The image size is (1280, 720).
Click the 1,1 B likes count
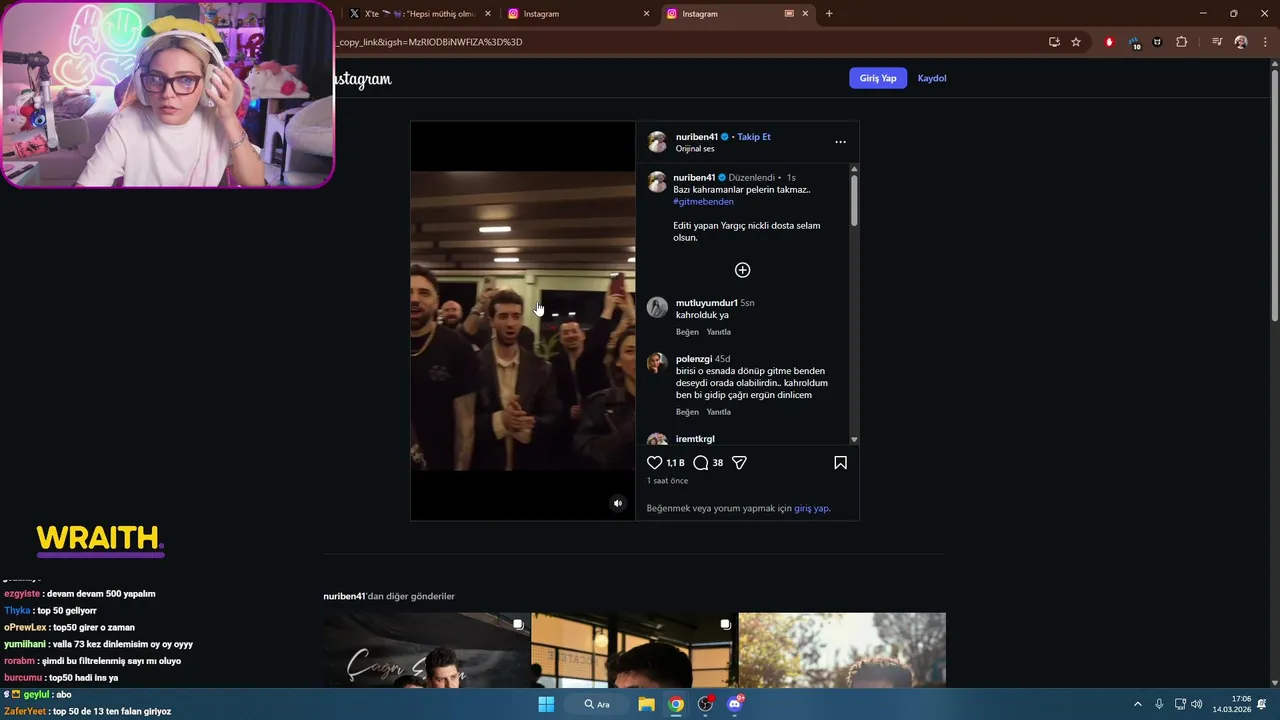pos(675,463)
